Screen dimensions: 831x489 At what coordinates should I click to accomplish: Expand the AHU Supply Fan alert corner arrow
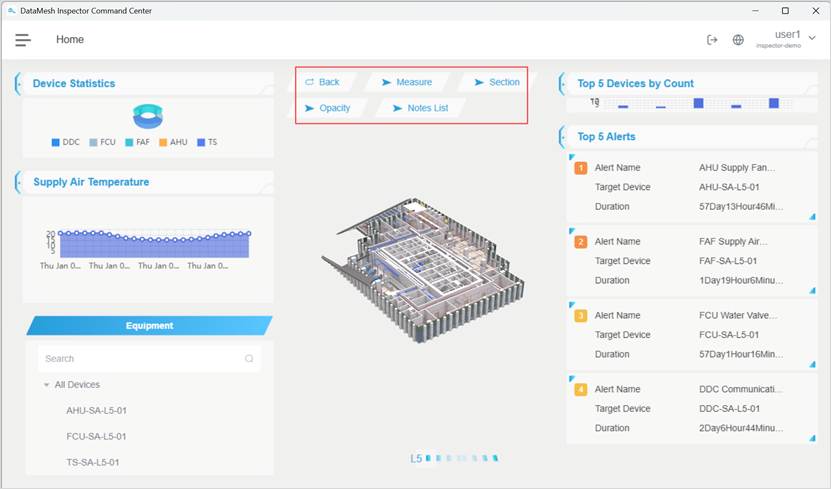click(x=812, y=215)
